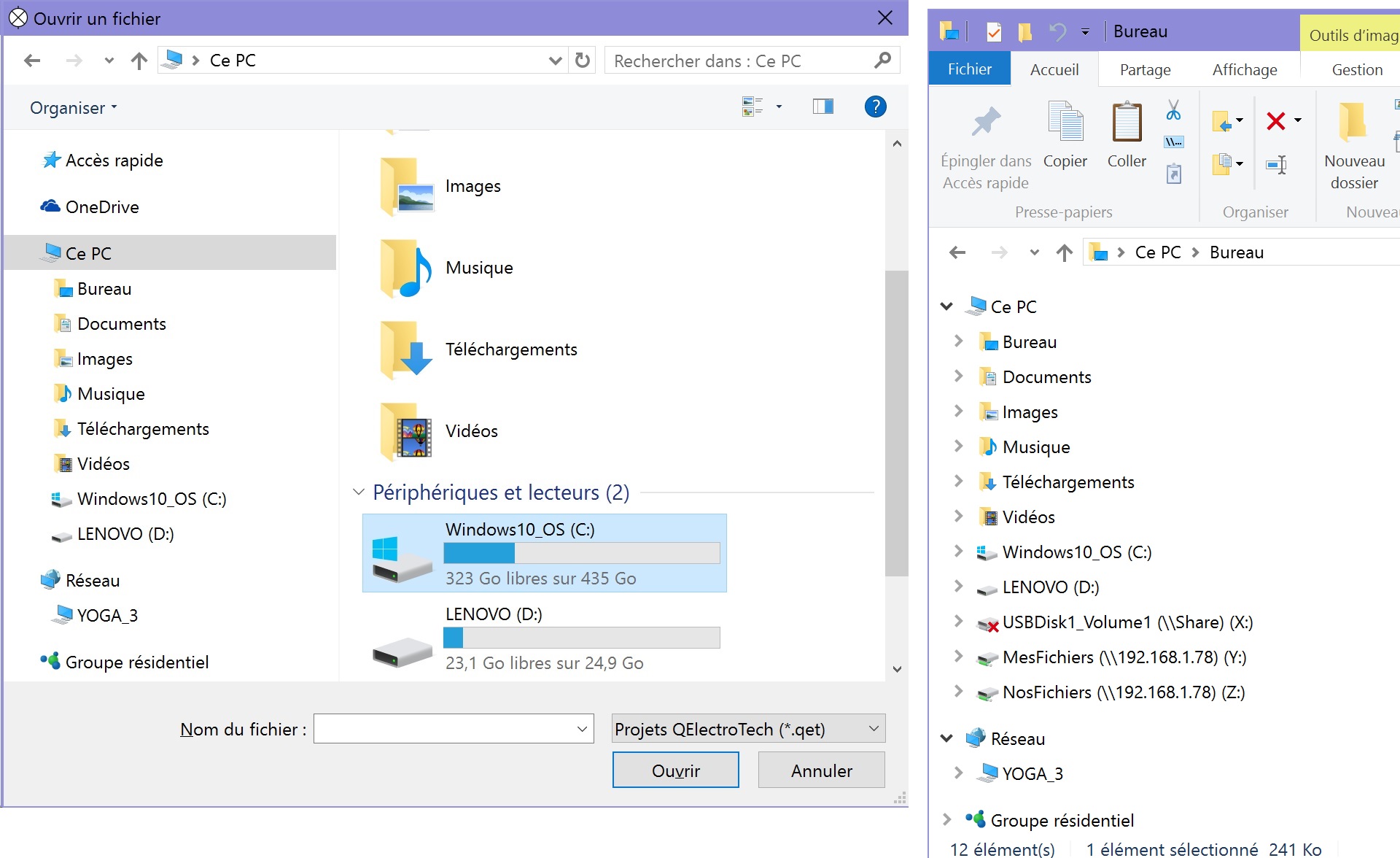Collapse the Réseau node in Explorer tree
The height and width of the screenshot is (858, 1400).
click(946, 738)
